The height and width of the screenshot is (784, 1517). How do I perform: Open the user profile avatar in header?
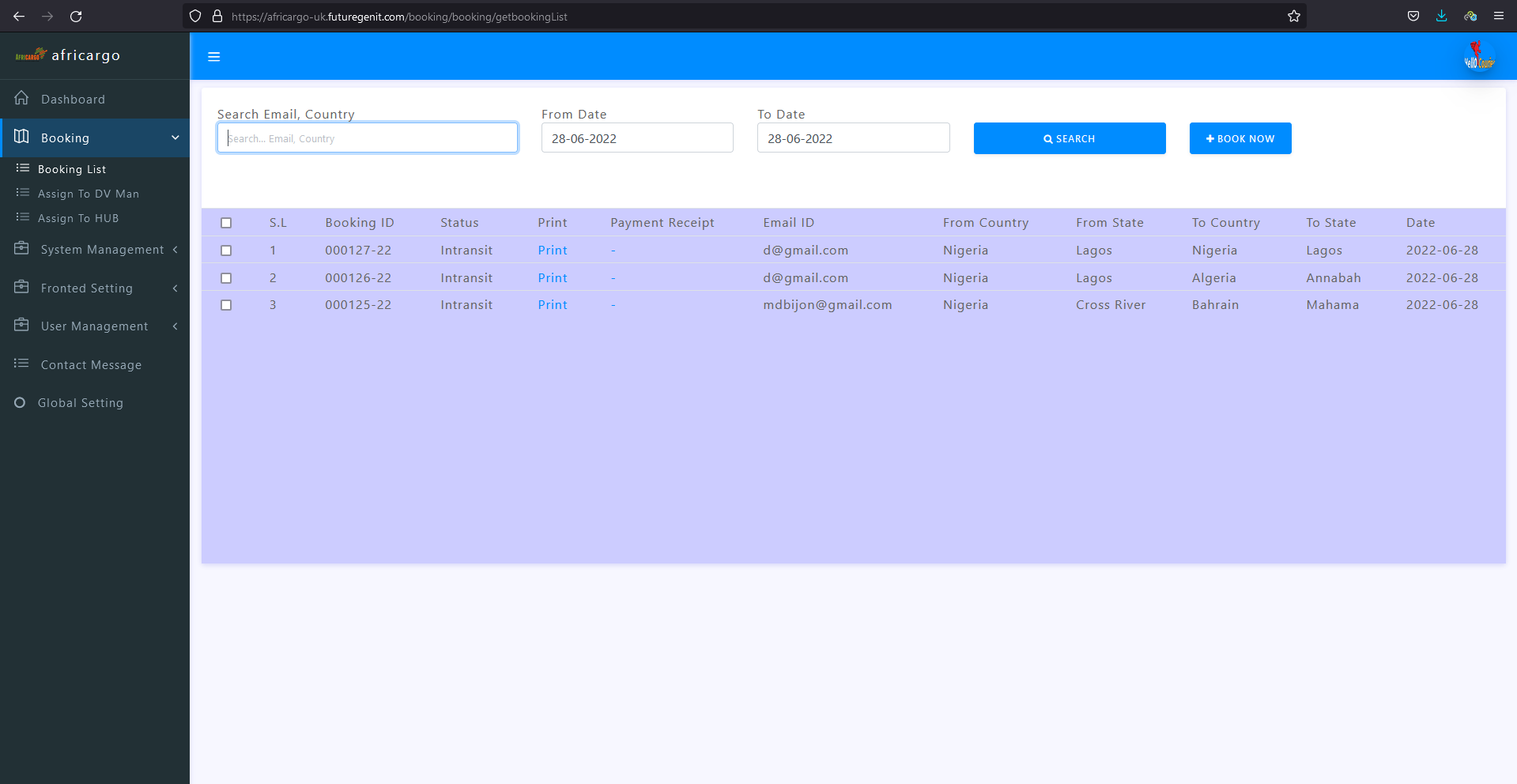[x=1478, y=57]
